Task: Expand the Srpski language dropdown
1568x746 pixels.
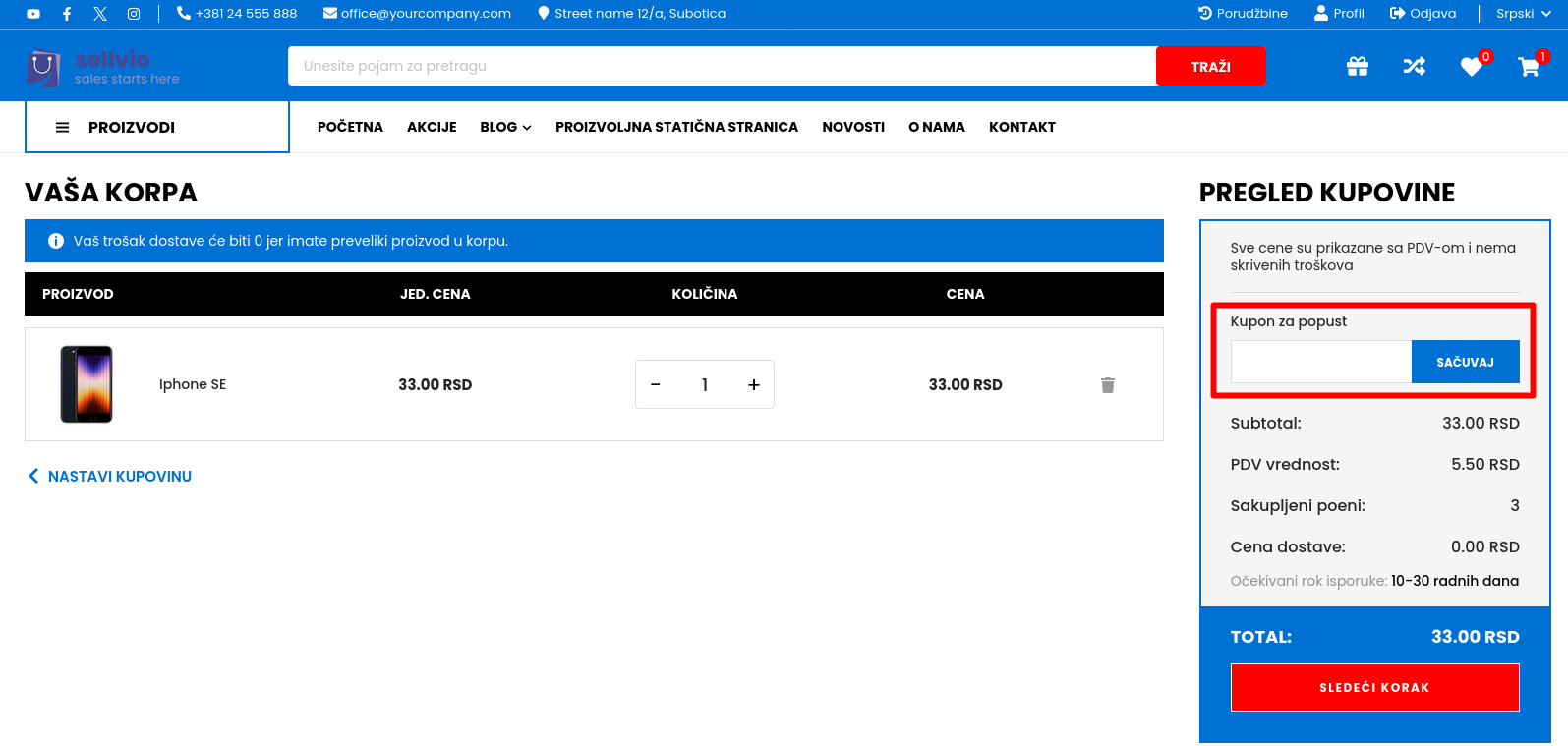Action: tap(1523, 14)
